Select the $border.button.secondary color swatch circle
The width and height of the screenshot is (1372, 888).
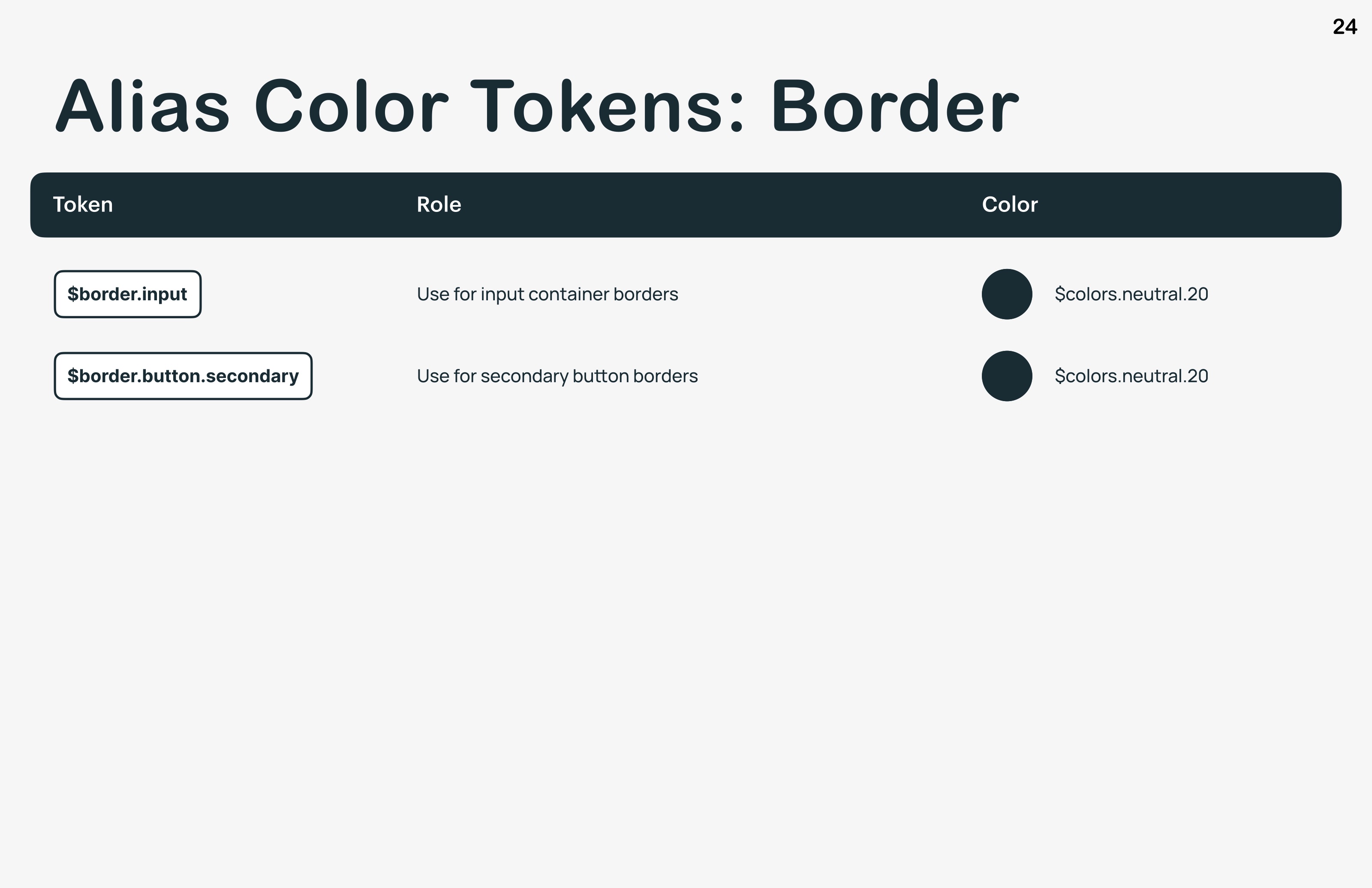click(x=1007, y=376)
